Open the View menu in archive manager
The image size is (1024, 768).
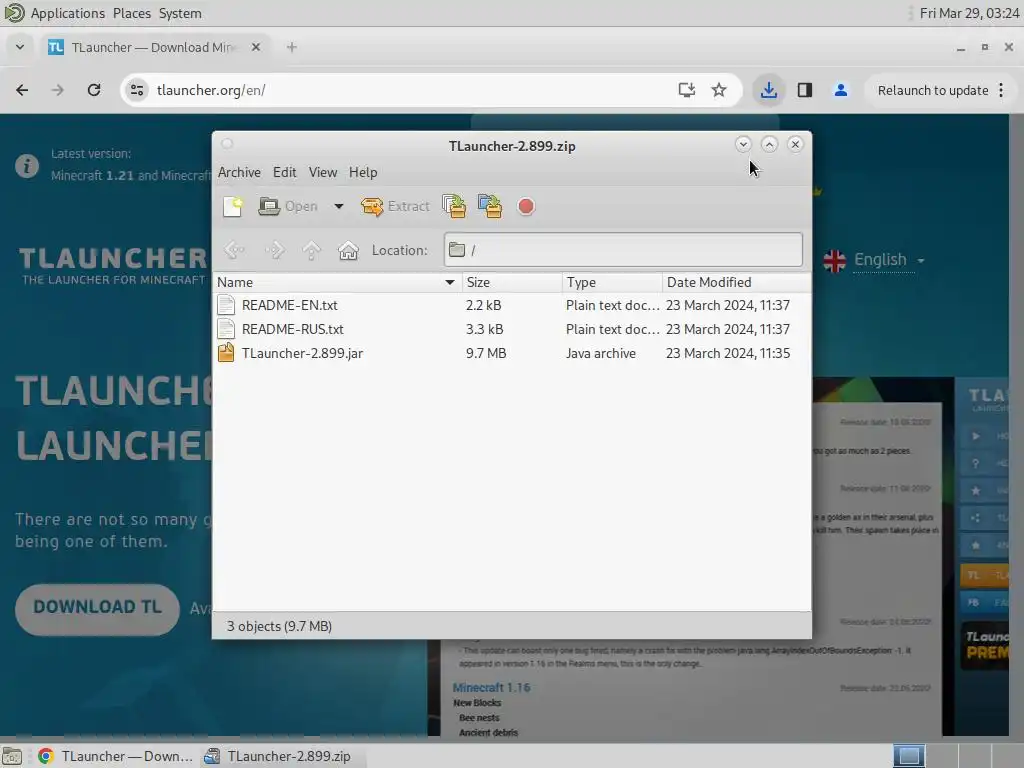click(x=323, y=172)
